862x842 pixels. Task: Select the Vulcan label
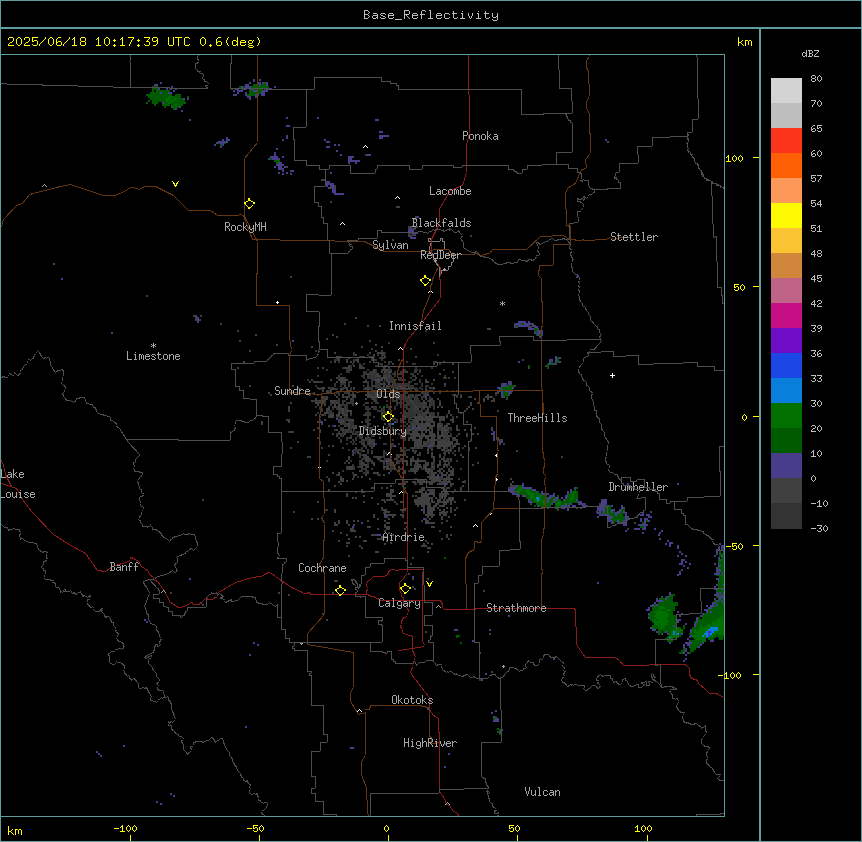542,792
